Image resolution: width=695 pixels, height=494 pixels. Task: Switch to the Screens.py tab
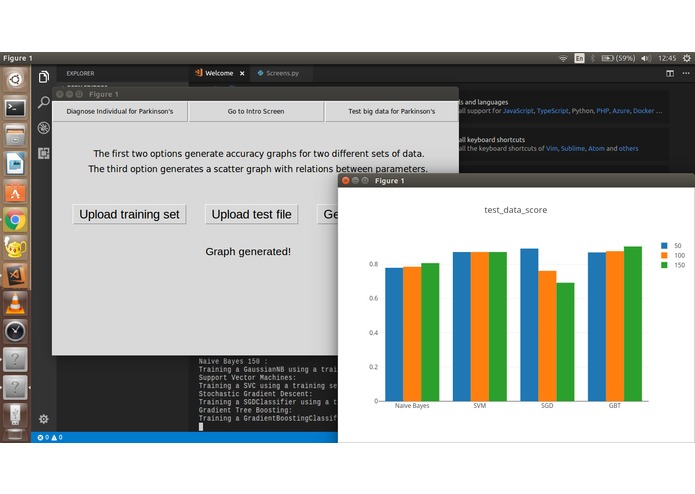coord(281,73)
